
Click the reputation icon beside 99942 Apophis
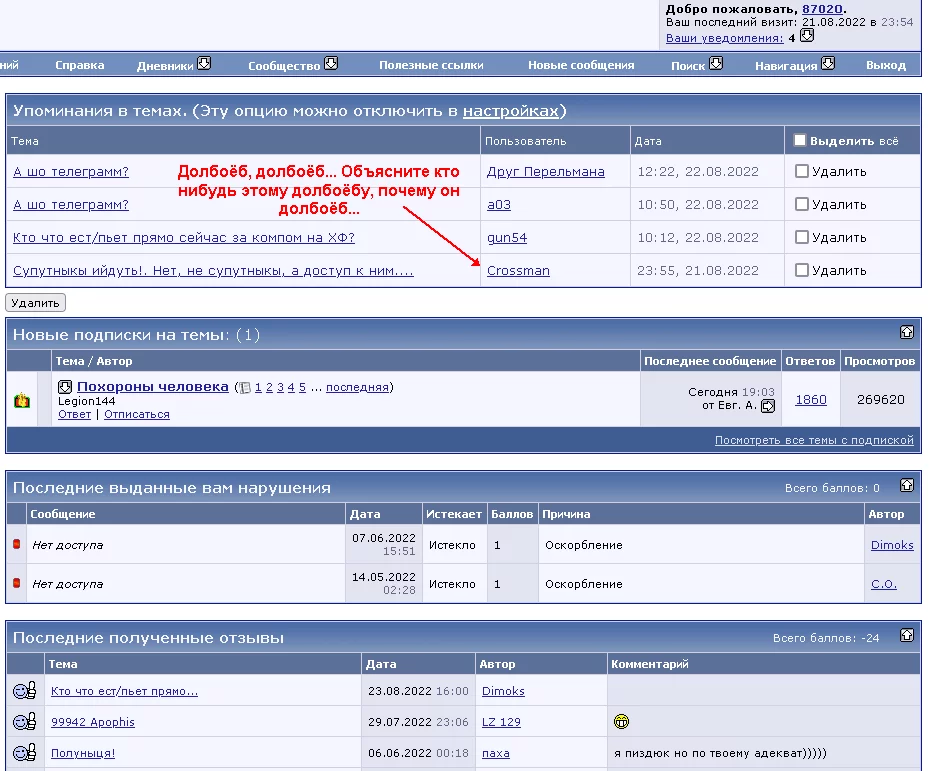coord(24,721)
